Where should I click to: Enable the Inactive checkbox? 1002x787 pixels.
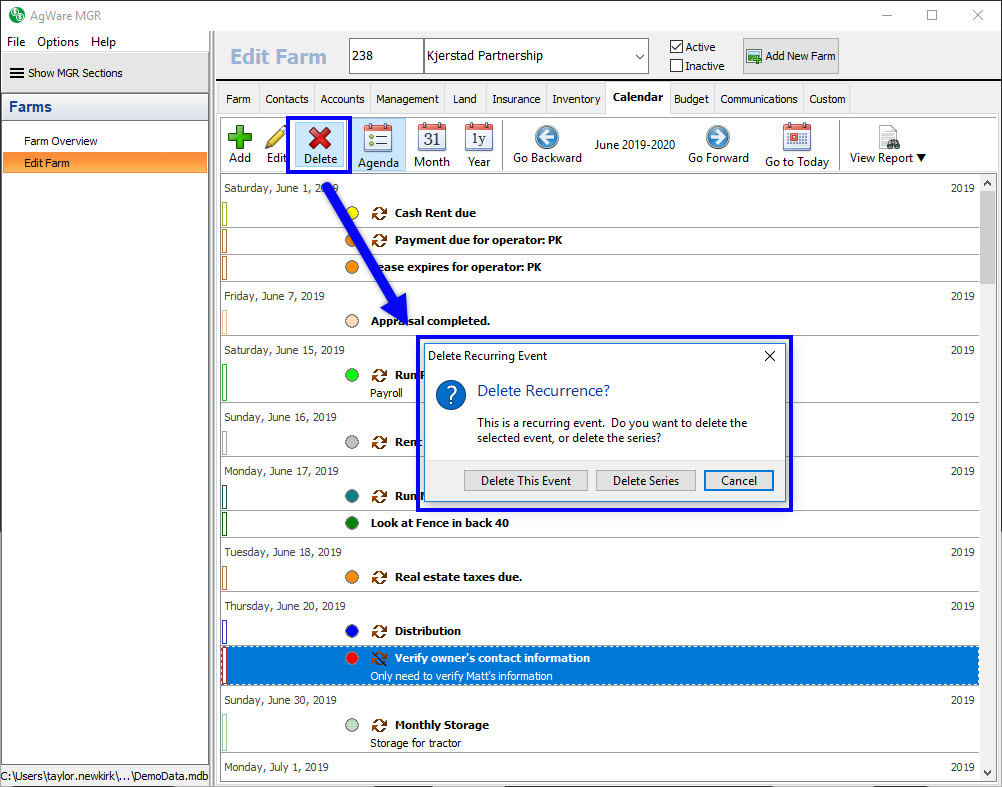[x=677, y=66]
